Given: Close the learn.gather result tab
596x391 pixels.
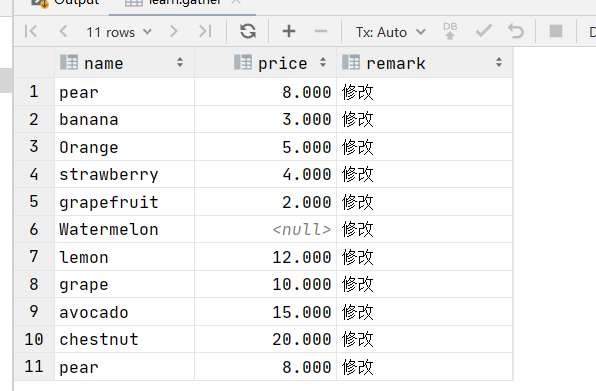Looking at the screenshot, I should click(236, 2).
